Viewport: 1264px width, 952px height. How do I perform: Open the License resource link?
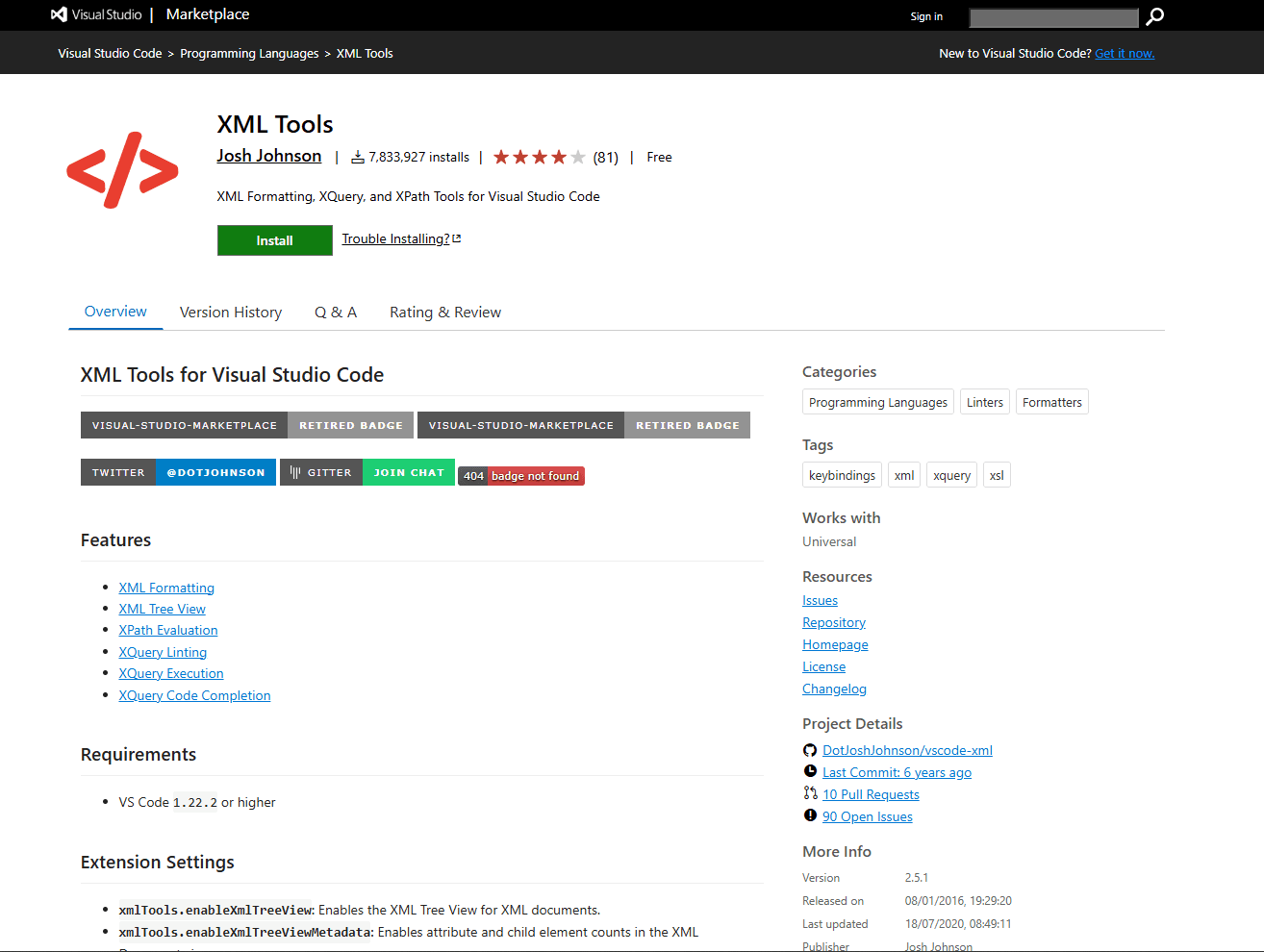[824, 666]
